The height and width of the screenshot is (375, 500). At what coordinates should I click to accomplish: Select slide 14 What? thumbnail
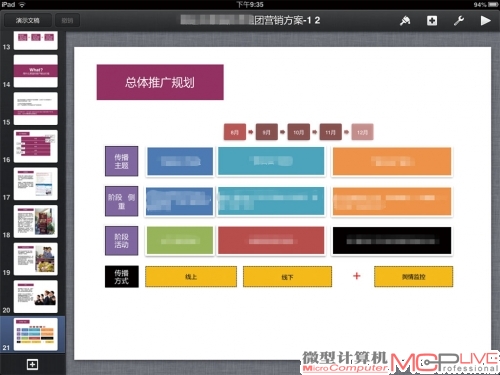coord(36,71)
